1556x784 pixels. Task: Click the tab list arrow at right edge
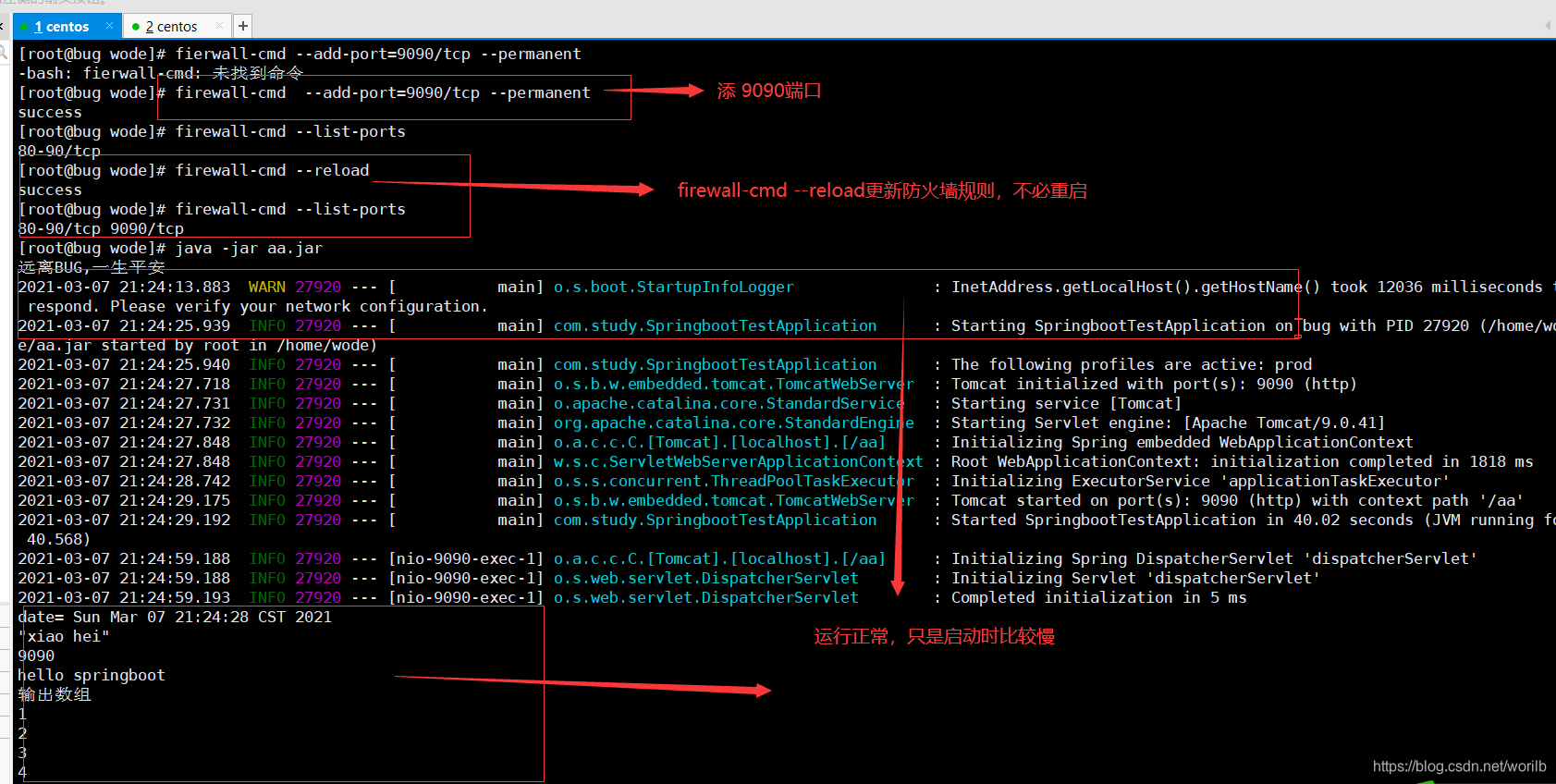[1548, 26]
